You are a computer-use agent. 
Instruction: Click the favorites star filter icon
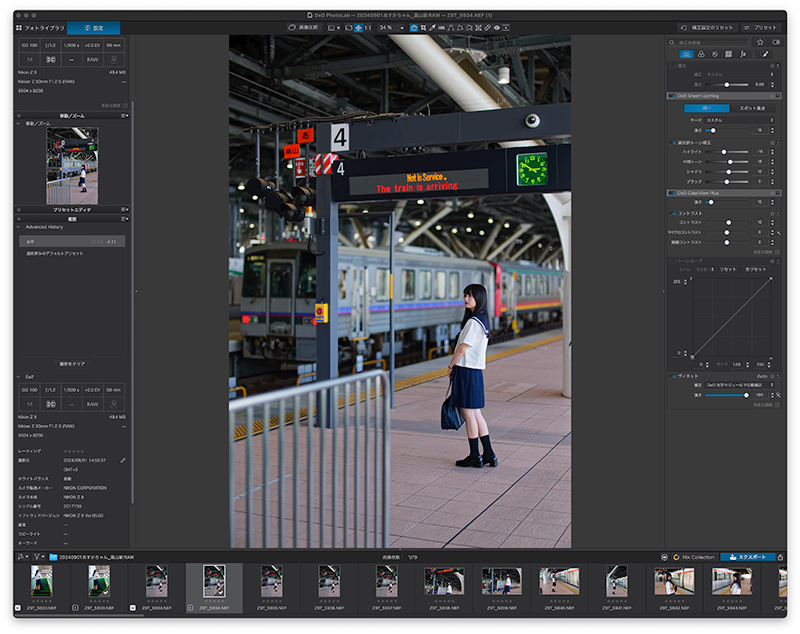pyautogui.click(x=760, y=42)
